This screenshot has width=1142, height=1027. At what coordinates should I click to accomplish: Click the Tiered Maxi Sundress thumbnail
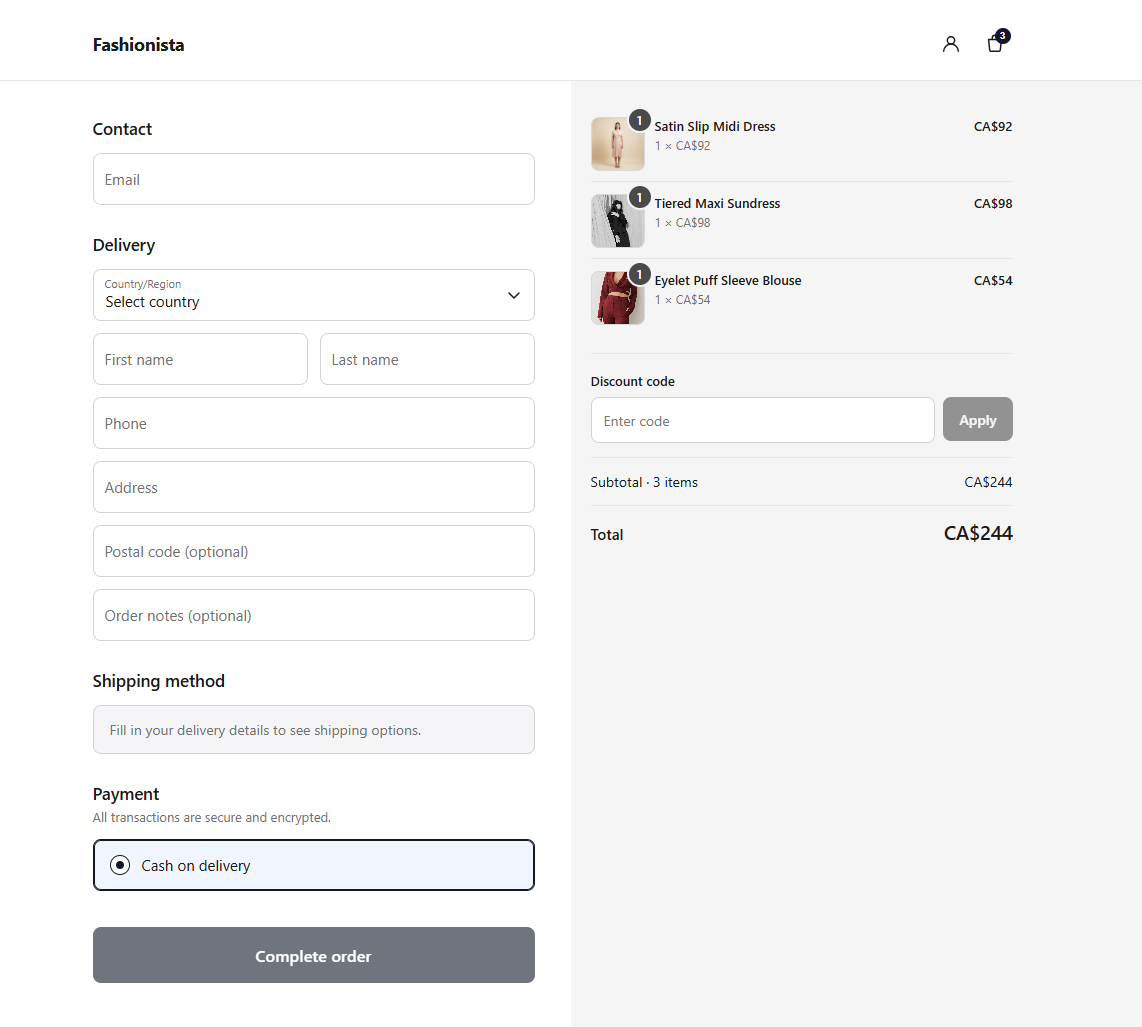(x=618, y=221)
